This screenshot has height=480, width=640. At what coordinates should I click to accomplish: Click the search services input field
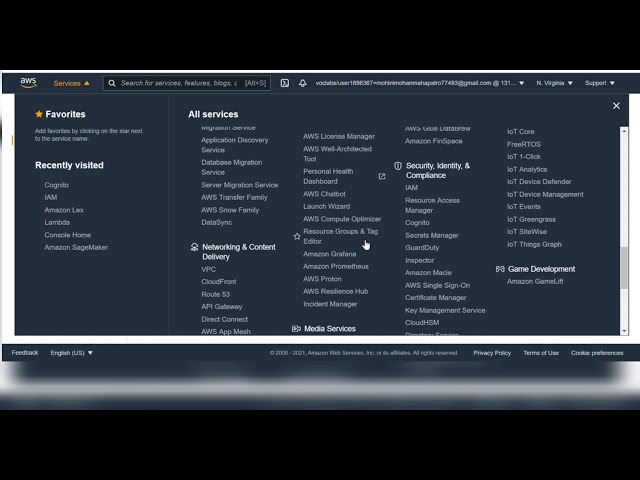click(x=186, y=83)
